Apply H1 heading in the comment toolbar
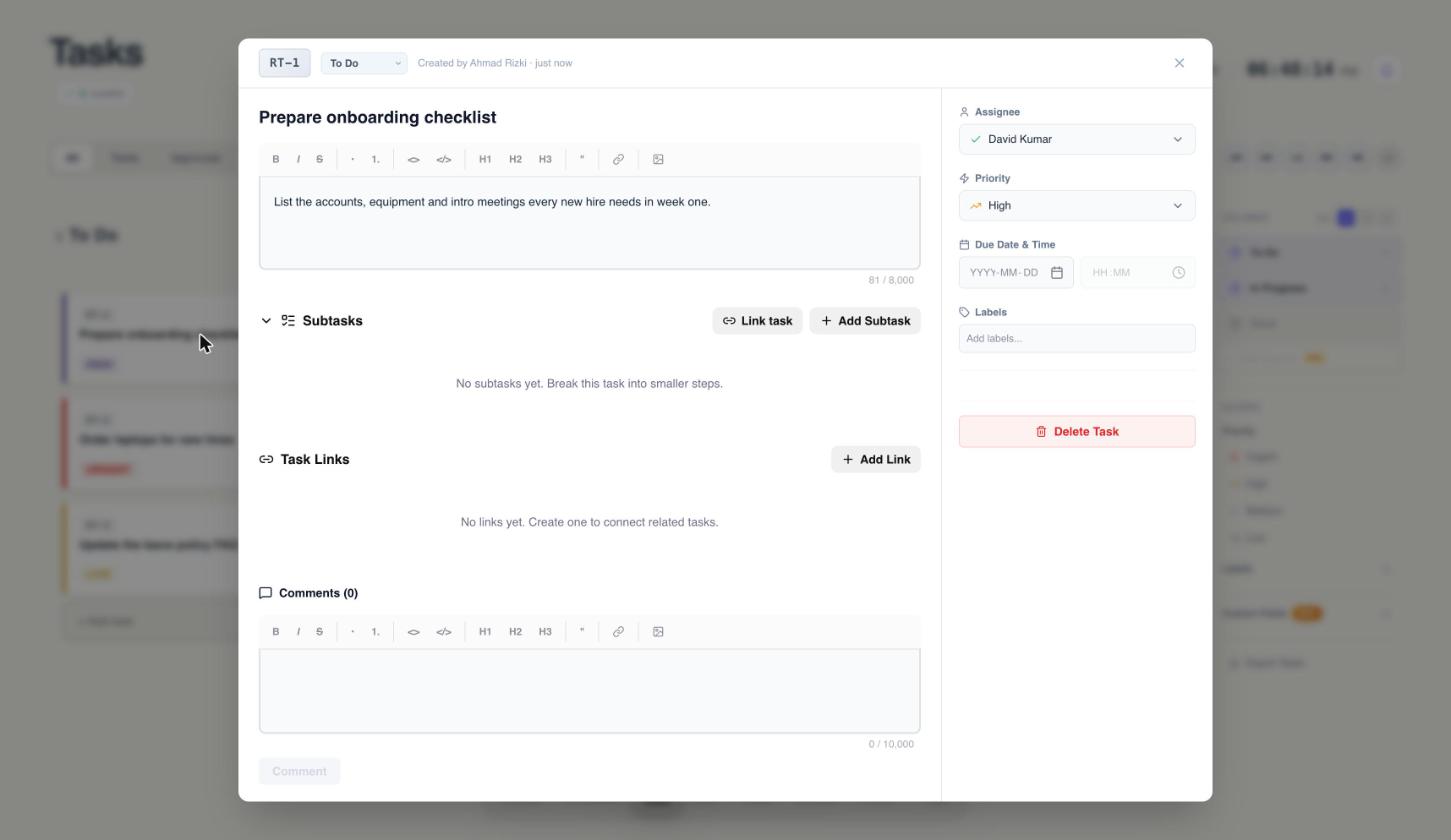This screenshot has width=1451, height=840. pos(485,632)
